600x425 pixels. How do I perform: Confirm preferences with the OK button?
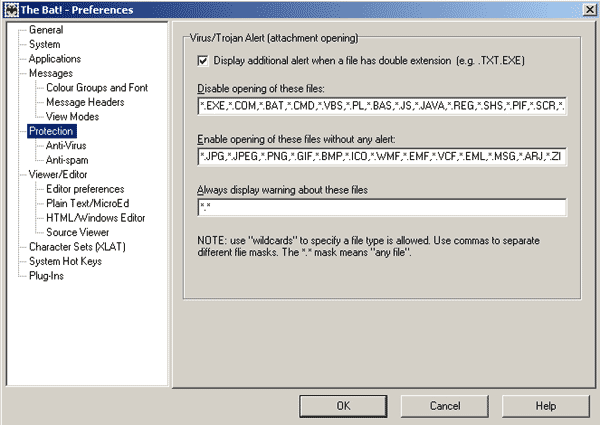pyautogui.click(x=343, y=406)
